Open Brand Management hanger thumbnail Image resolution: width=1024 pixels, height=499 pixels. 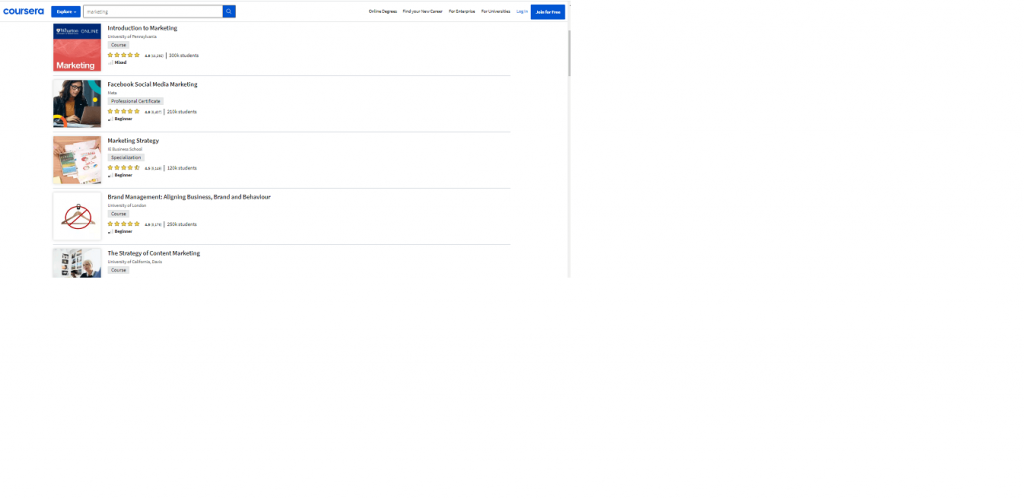(77, 216)
